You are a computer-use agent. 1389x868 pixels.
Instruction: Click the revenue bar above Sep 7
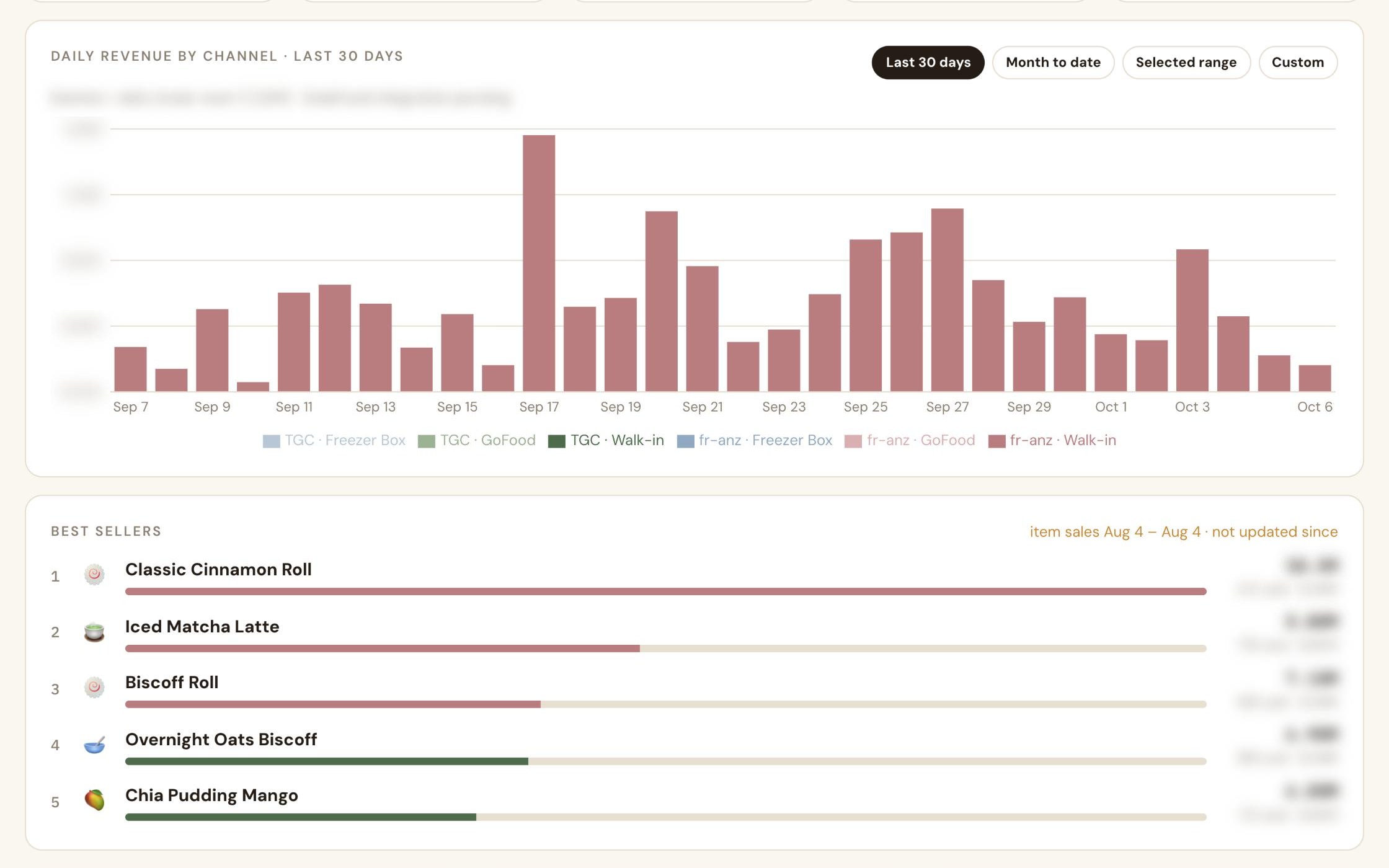pos(130,370)
